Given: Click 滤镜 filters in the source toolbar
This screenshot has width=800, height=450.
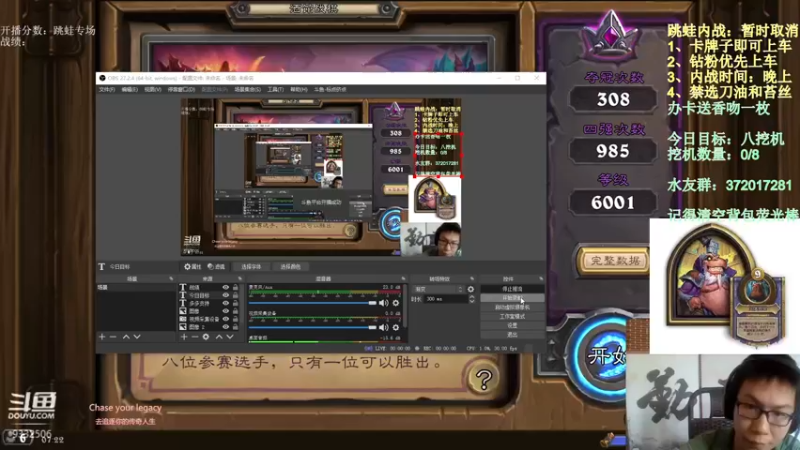Looking at the screenshot, I should (x=216, y=267).
